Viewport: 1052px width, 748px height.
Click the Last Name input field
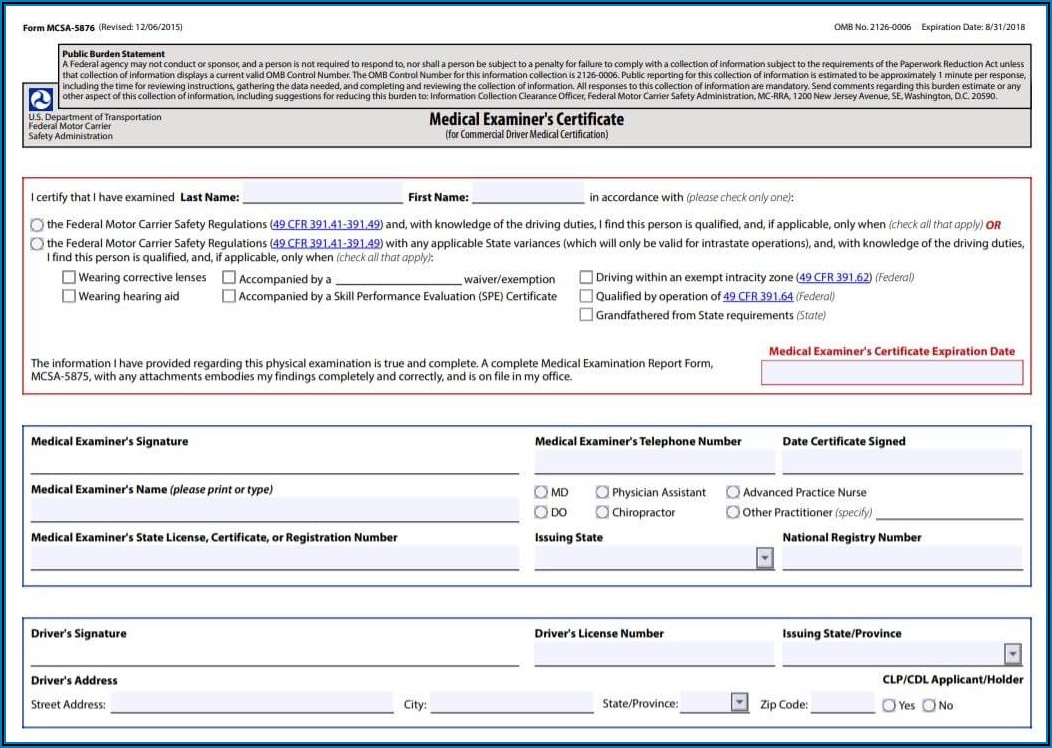(322, 195)
